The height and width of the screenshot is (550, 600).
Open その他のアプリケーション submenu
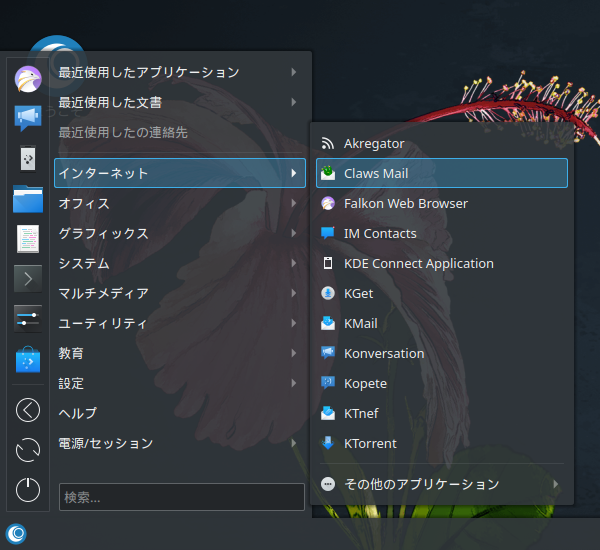pos(442,484)
